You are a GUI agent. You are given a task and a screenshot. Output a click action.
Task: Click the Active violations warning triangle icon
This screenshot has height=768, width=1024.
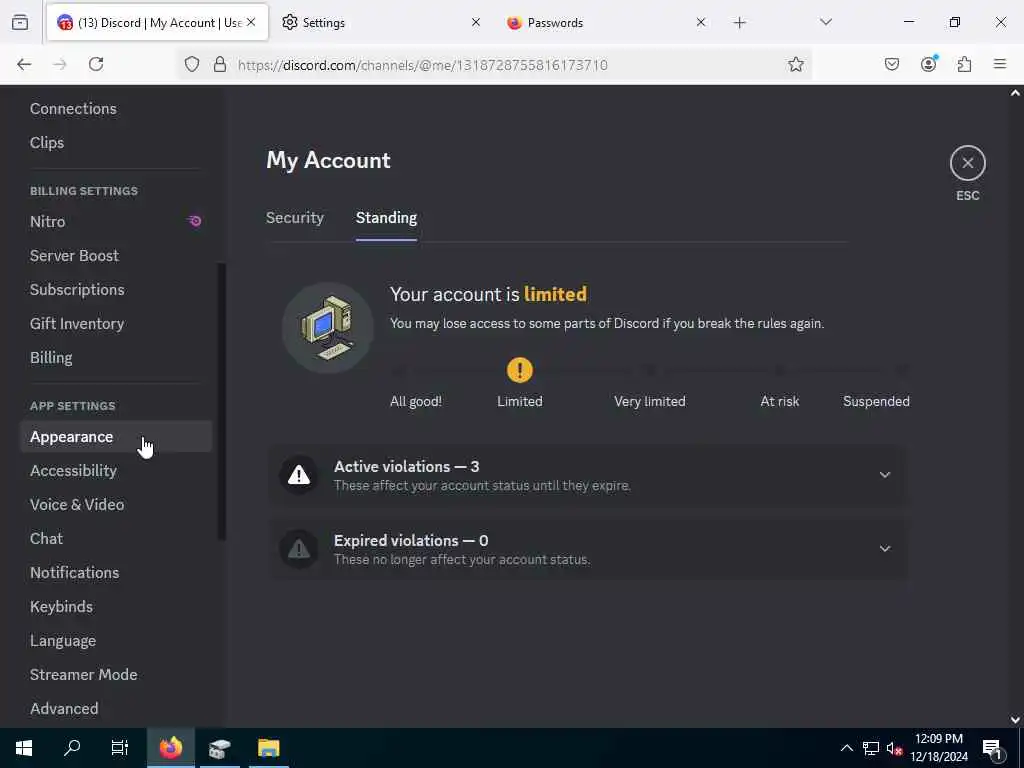click(x=299, y=475)
